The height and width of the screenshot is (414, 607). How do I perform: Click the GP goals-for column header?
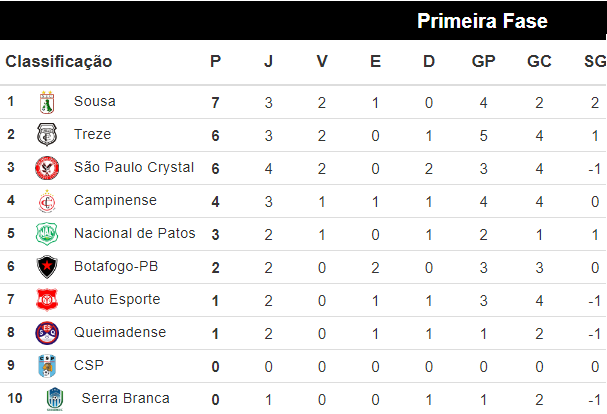(484, 62)
